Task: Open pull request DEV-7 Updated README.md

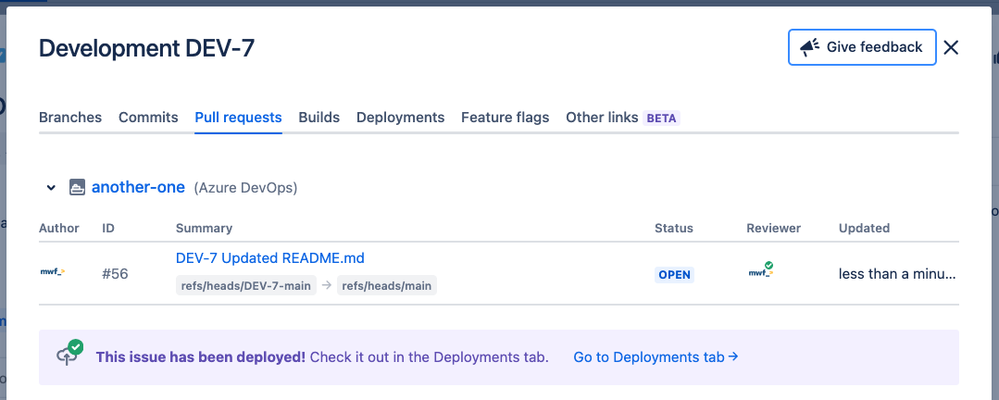Action: click(x=270, y=258)
